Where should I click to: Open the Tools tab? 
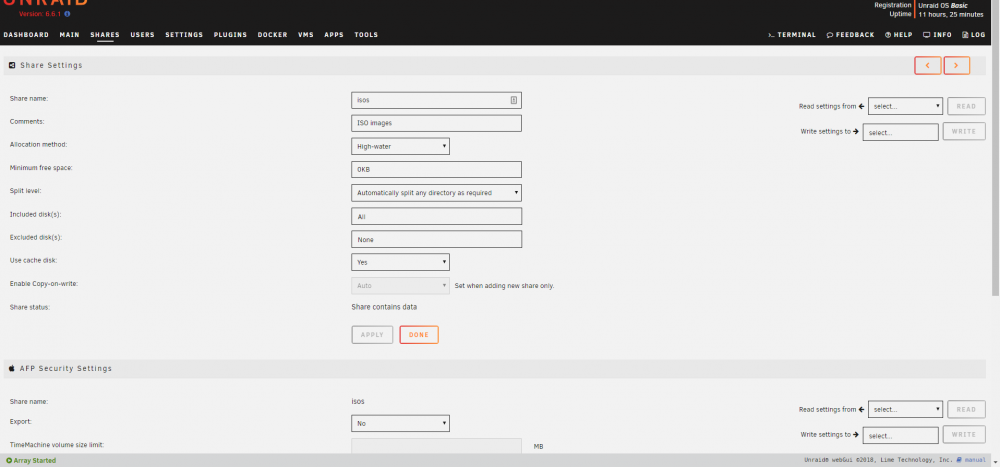tap(366, 35)
